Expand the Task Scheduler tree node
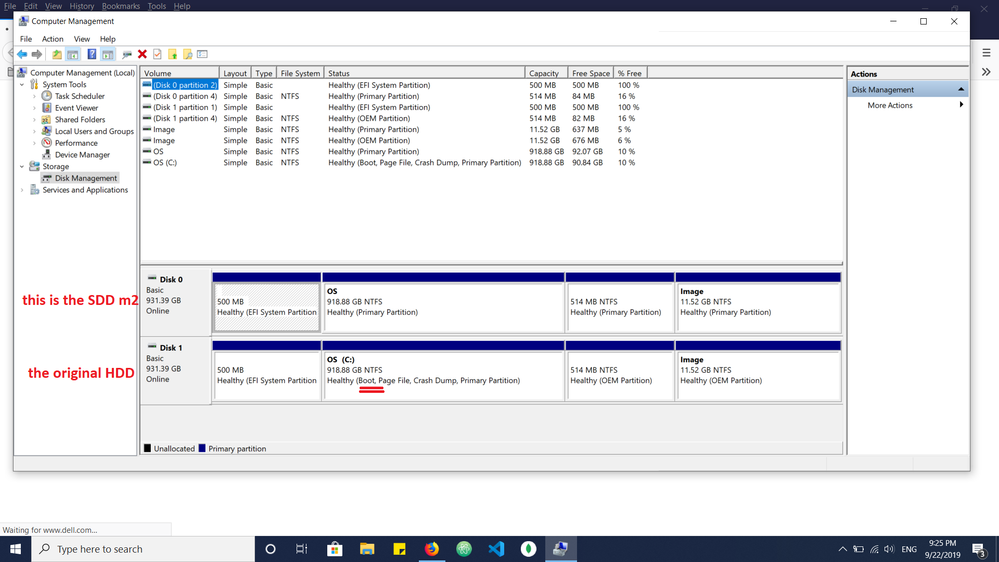This screenshot has height=562, width=999. [34, 97]
